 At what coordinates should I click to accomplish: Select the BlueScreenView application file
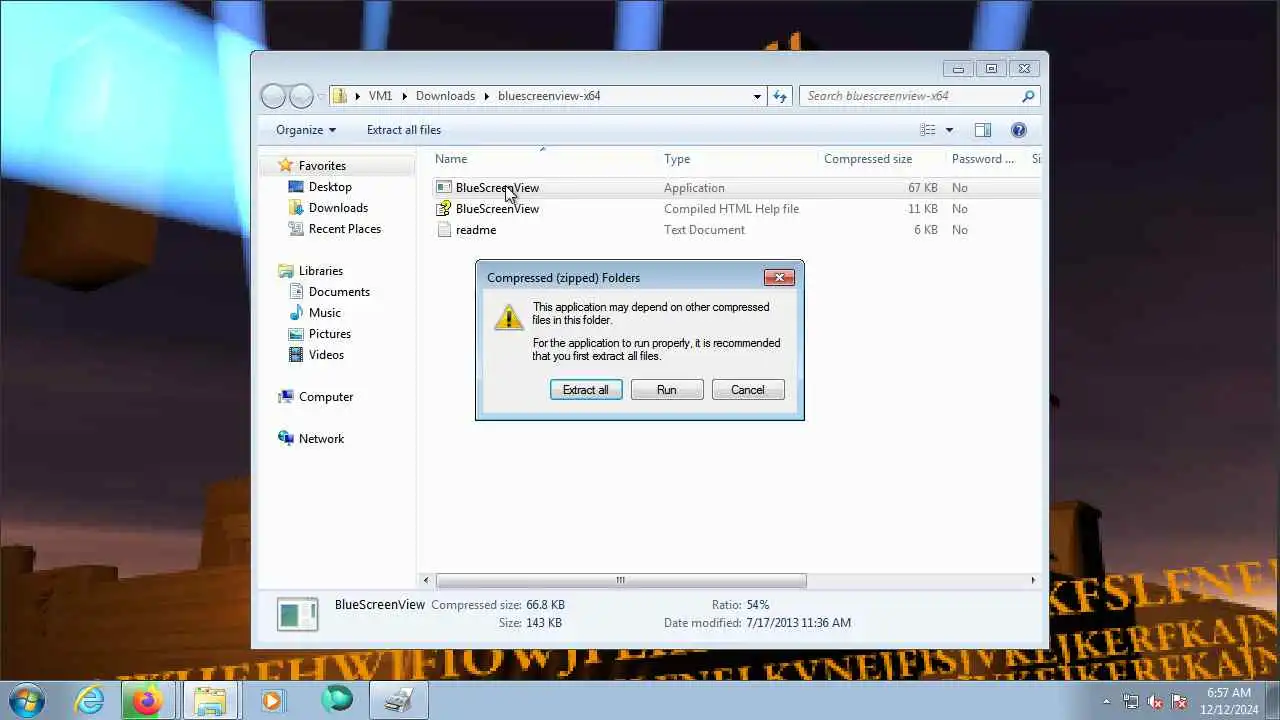497,188
